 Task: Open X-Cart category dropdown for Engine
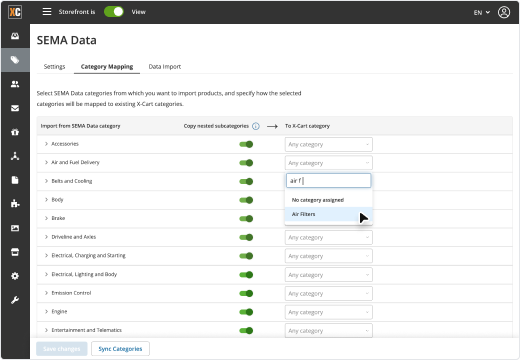[329, 312]
